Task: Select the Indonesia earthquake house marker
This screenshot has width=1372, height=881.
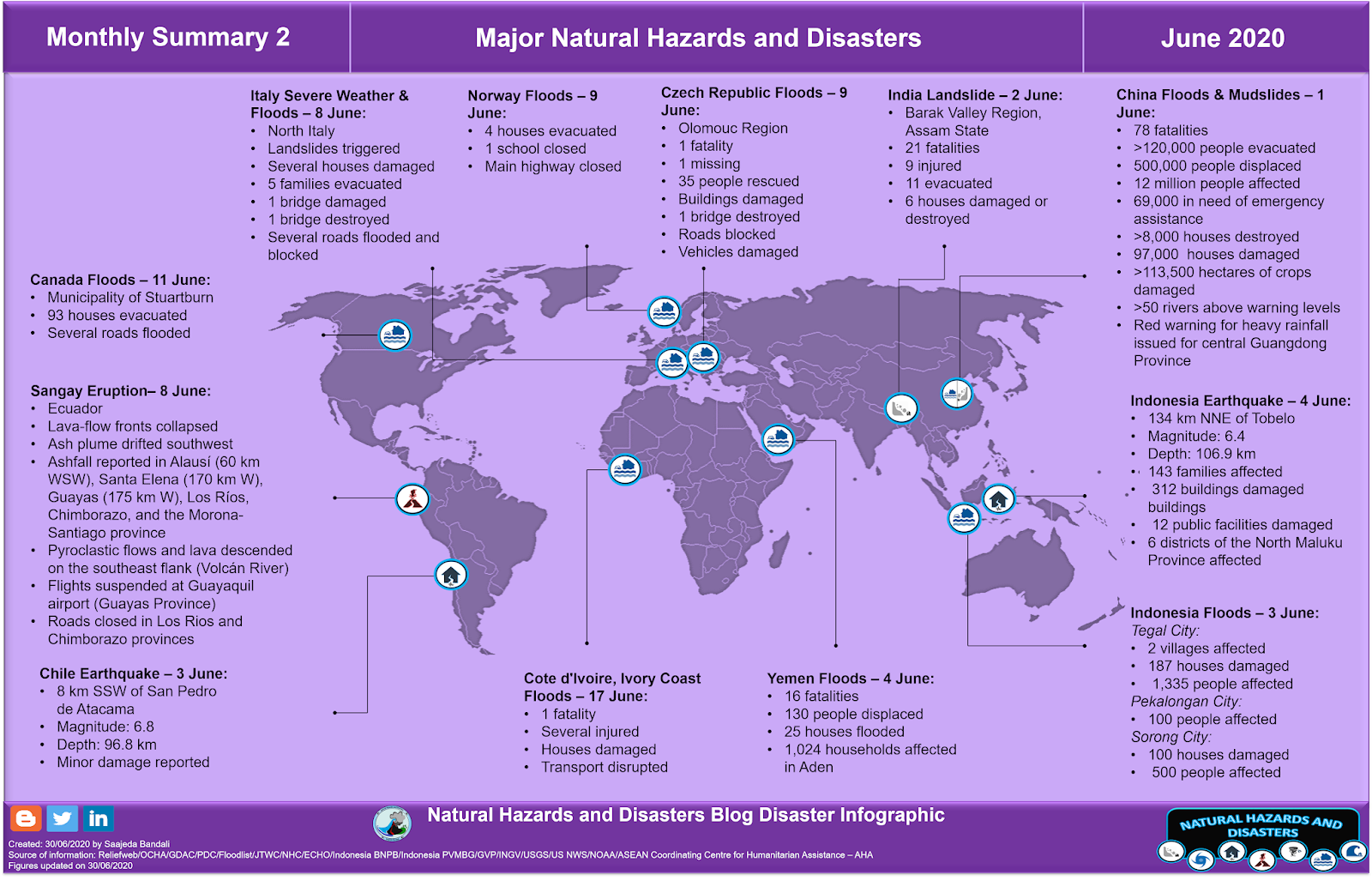Action: [x=999, y=498]
